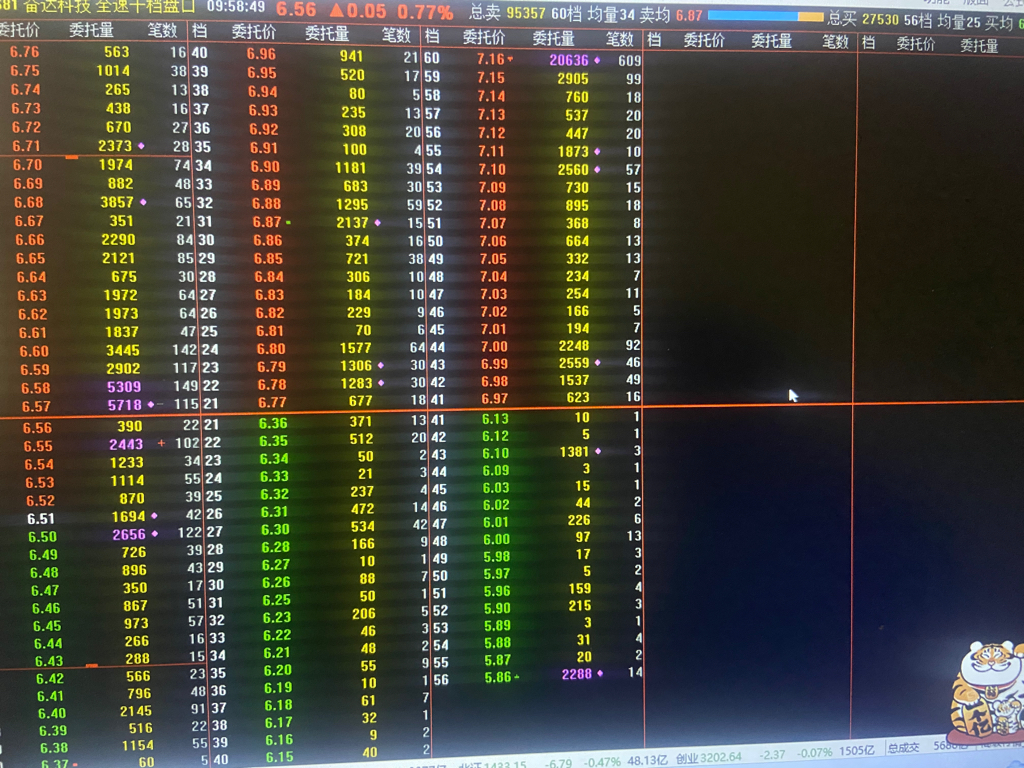
Task: Click the diamond marker beside quantity 1381
Action: click(x=598, y=451)
